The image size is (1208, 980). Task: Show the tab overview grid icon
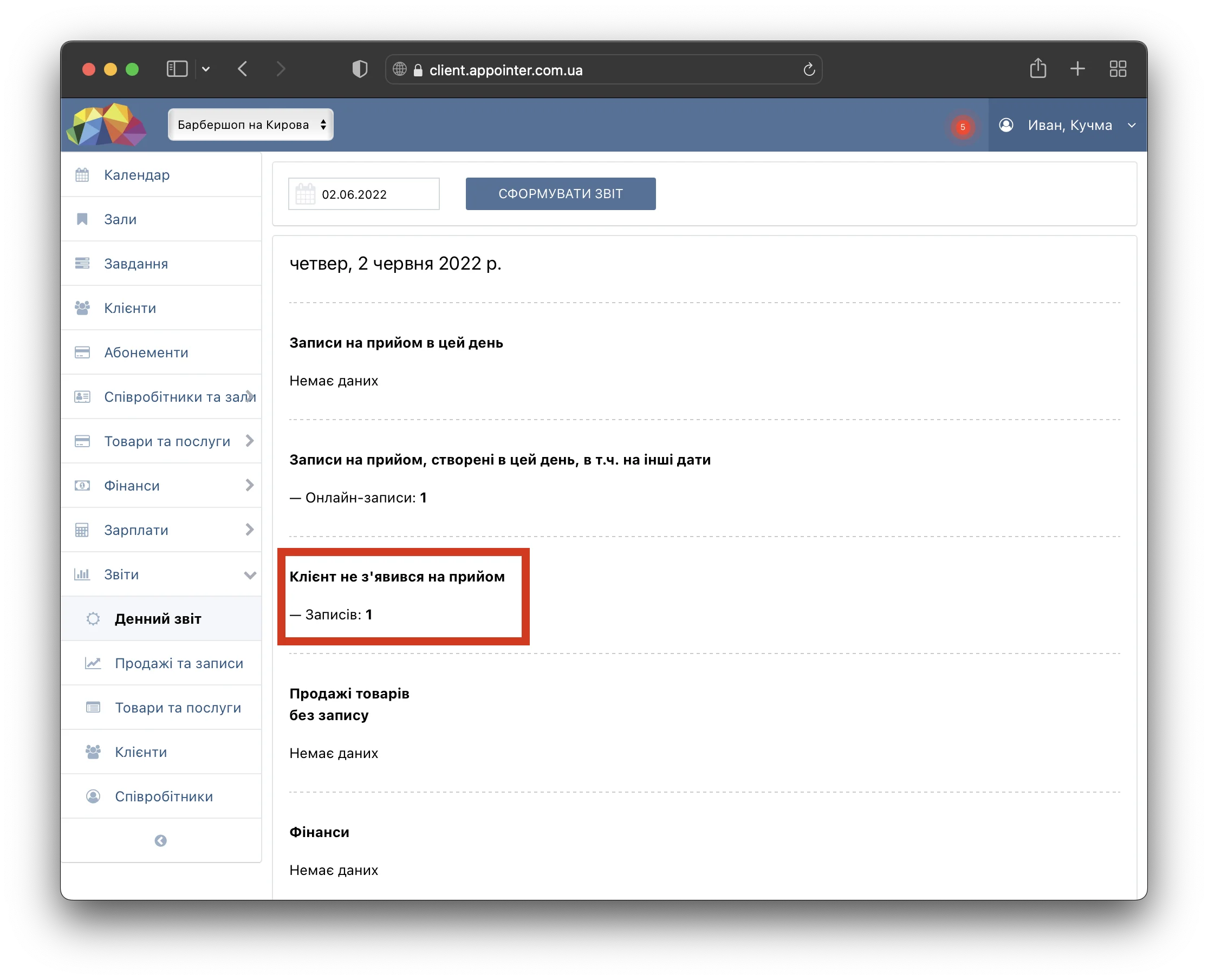1119,69
